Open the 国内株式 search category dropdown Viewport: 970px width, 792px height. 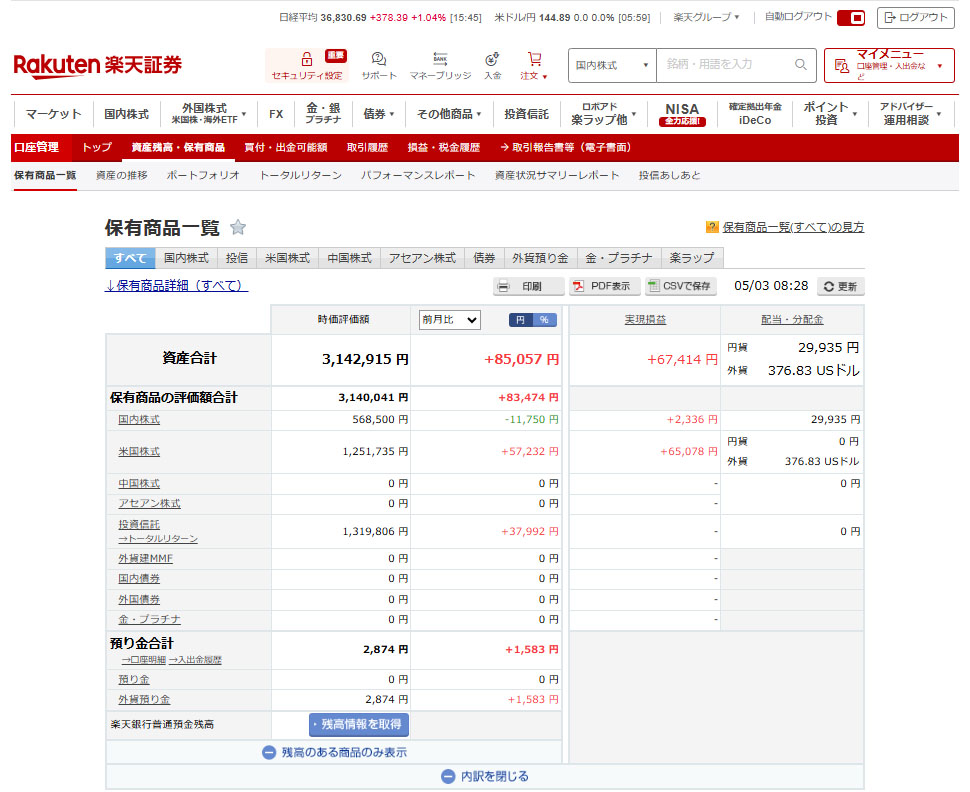click(x=612, y=65)
